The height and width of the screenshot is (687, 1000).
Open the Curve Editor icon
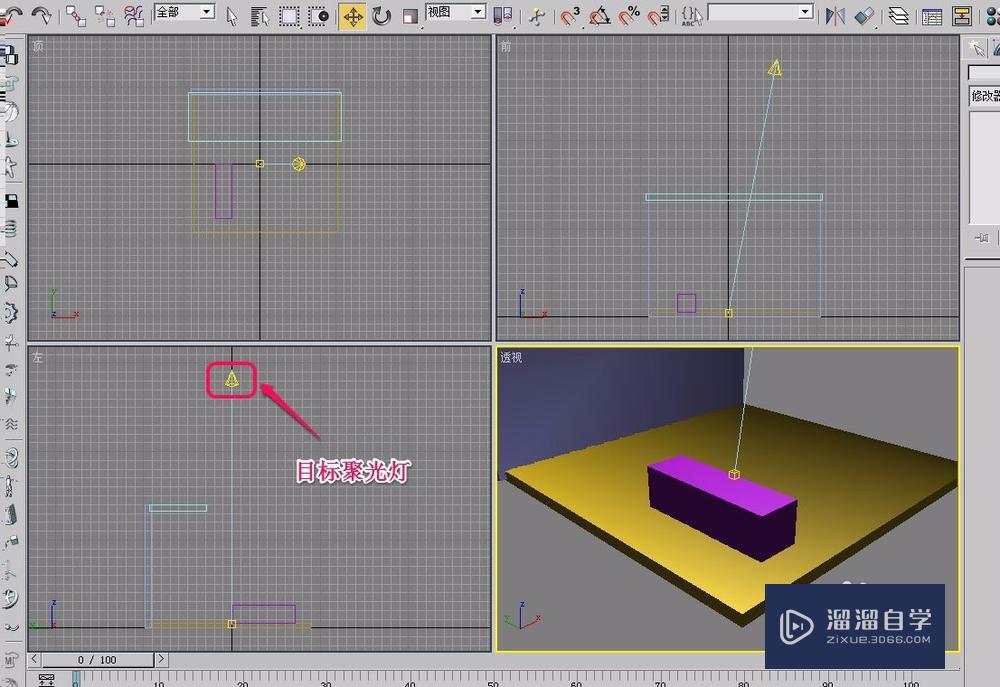[932, 15]
